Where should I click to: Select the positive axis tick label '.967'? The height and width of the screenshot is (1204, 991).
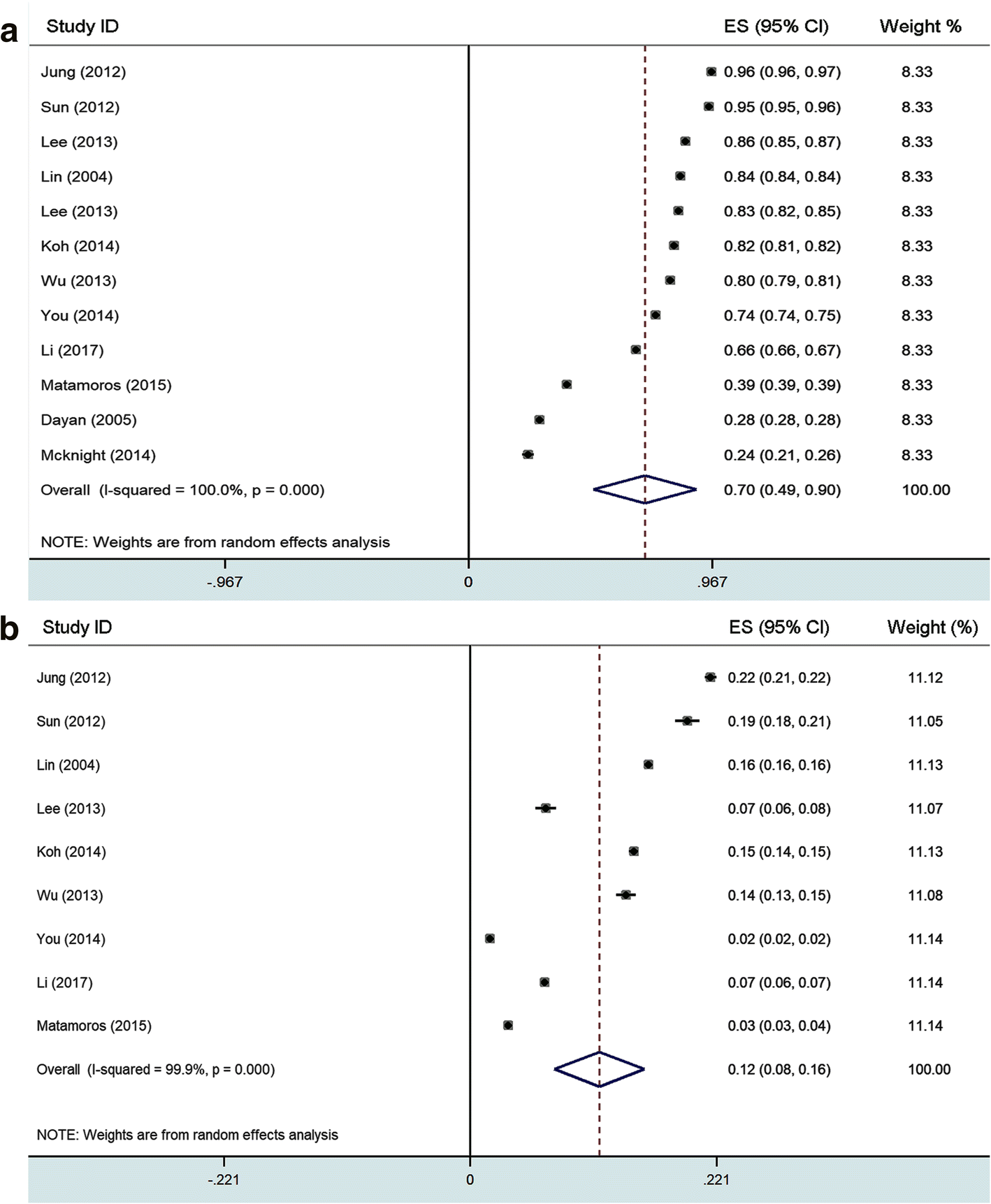(712, 581)
